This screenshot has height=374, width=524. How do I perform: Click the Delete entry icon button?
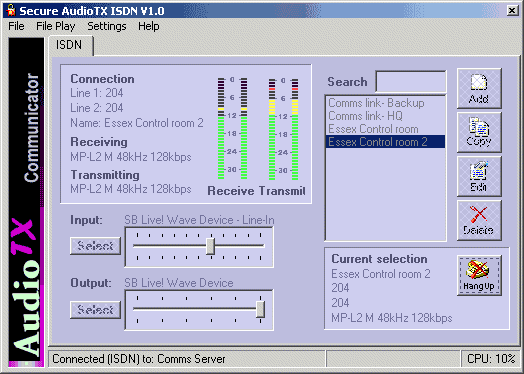479,220
